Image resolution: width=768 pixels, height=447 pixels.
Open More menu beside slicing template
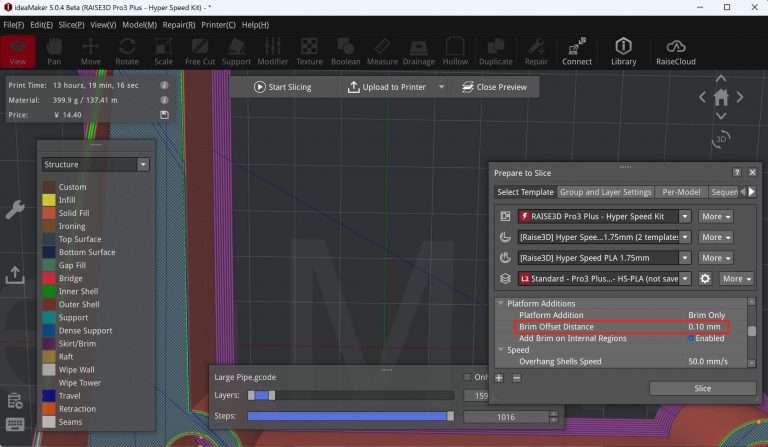coord(737,279)
